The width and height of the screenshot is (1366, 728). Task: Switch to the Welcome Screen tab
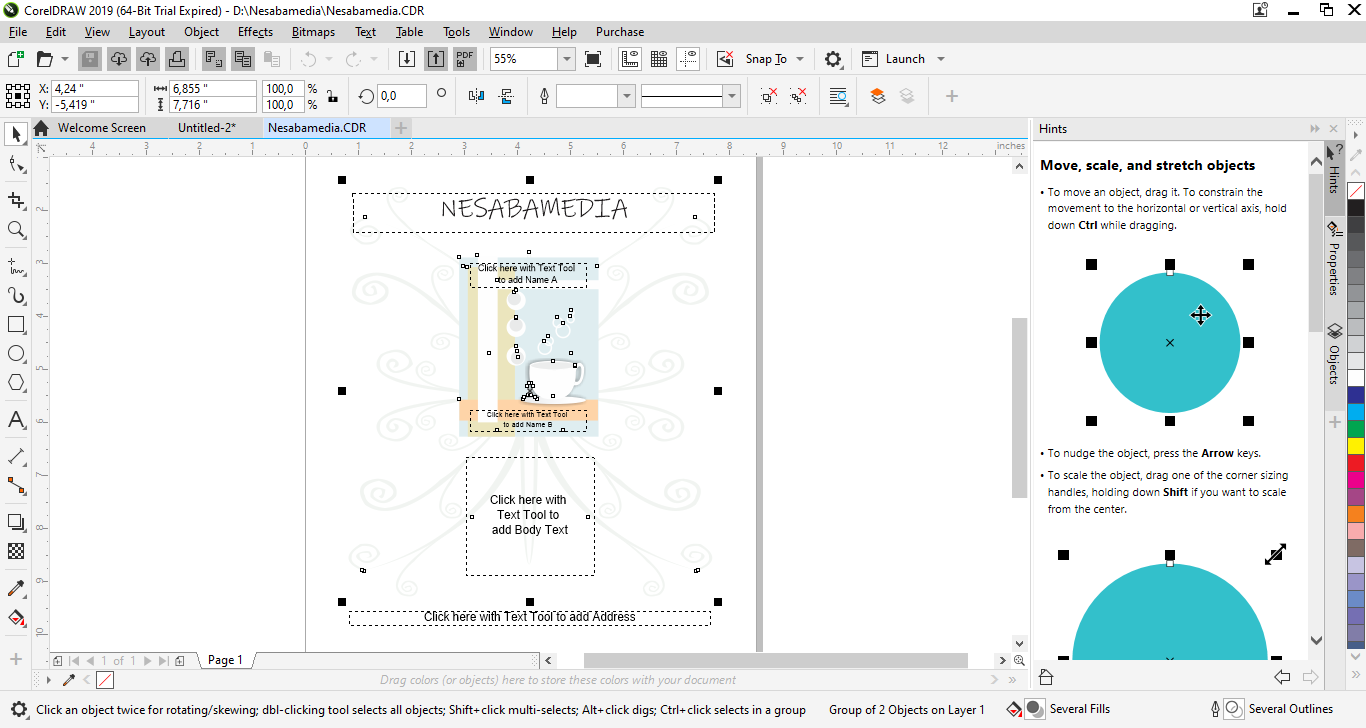click(101, 128)
